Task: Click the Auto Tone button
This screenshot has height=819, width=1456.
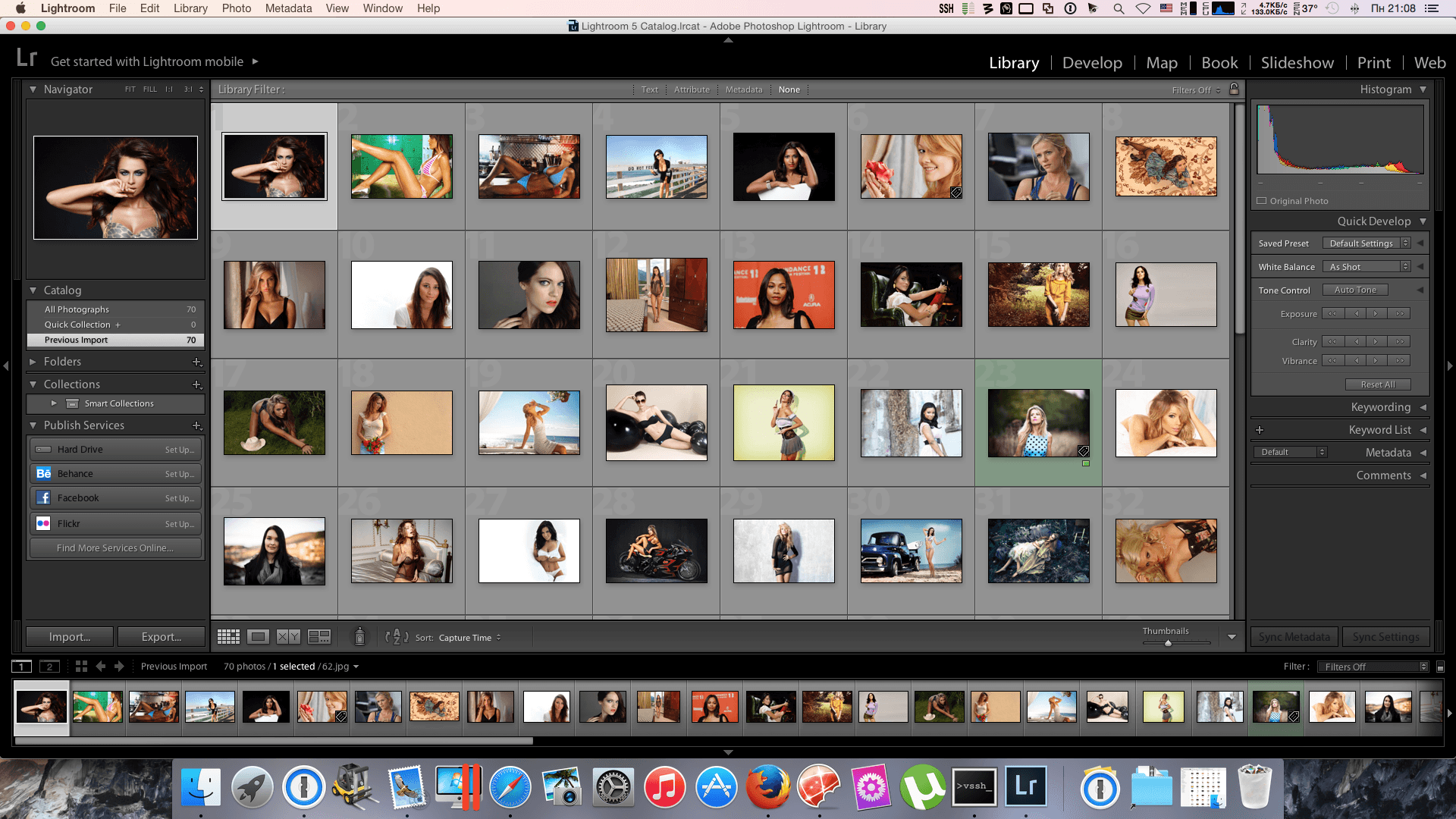Action: point(1355,289)
